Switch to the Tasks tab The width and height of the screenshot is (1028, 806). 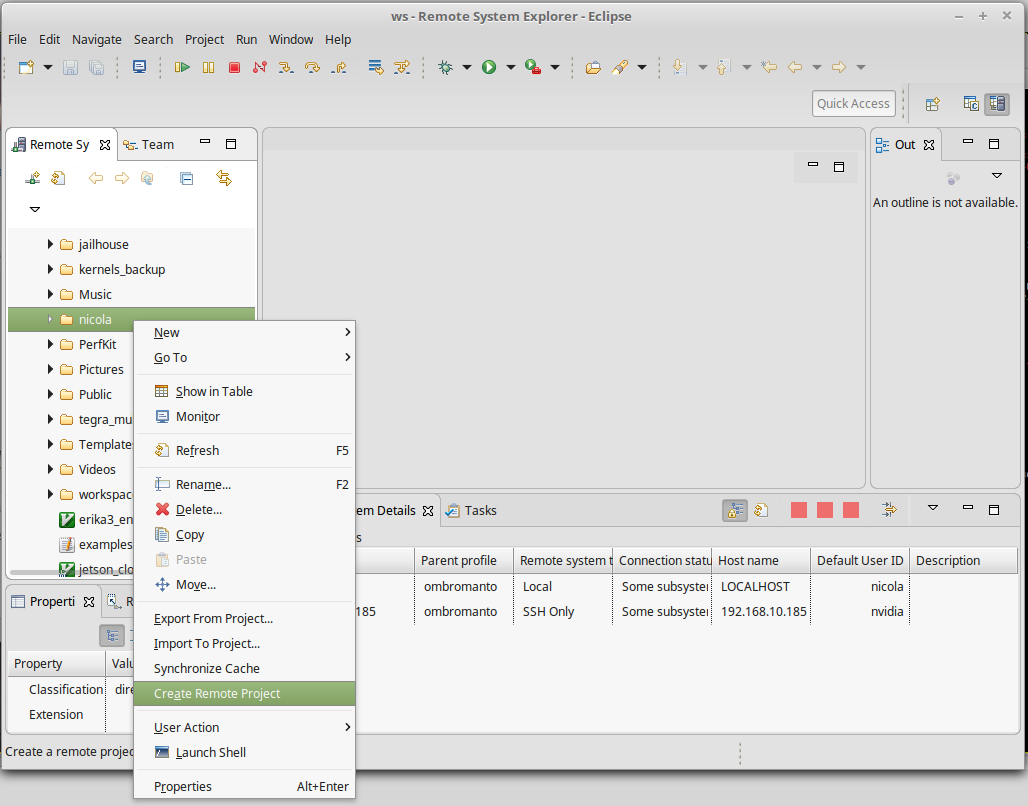point(471,510)
